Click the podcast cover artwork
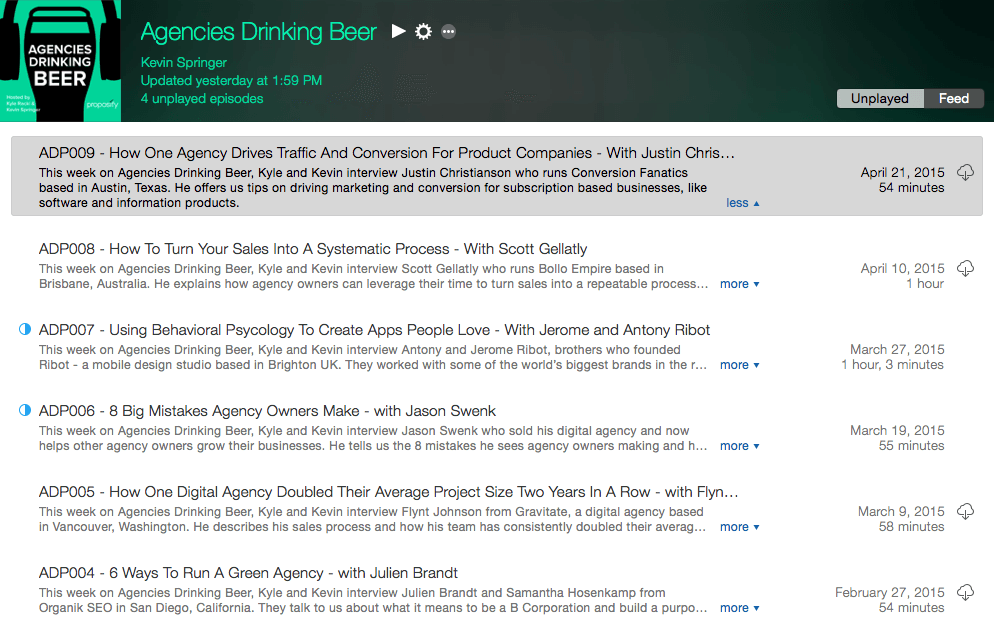 [x=60, y=60]
